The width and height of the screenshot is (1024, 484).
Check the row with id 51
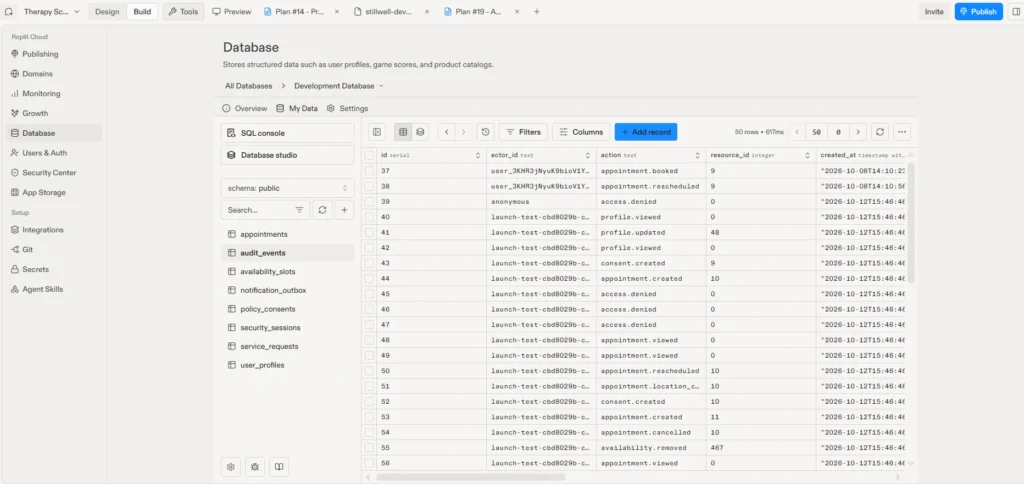370,386
